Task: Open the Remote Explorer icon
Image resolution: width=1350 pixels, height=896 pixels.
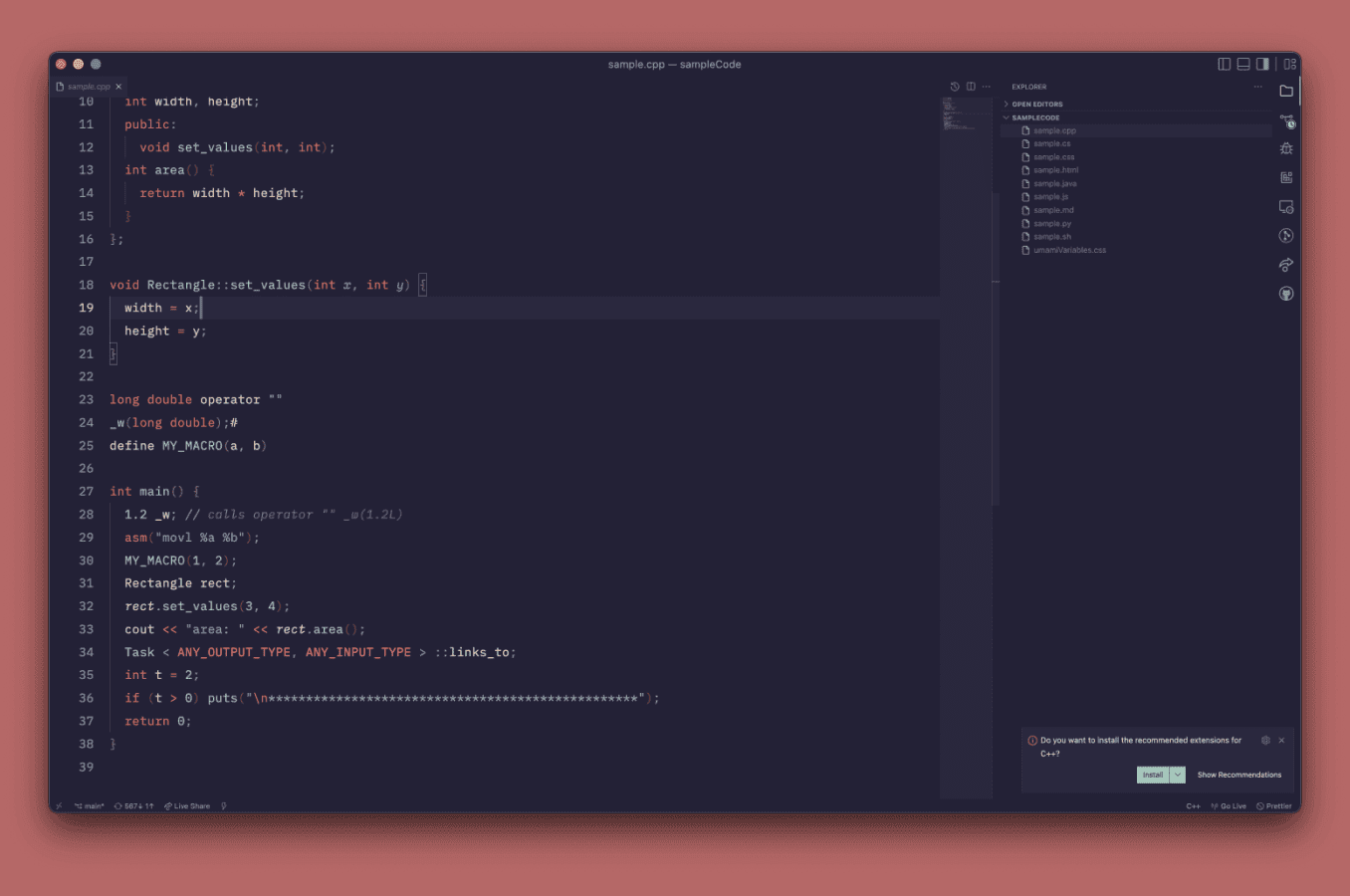Action: 1286,207
